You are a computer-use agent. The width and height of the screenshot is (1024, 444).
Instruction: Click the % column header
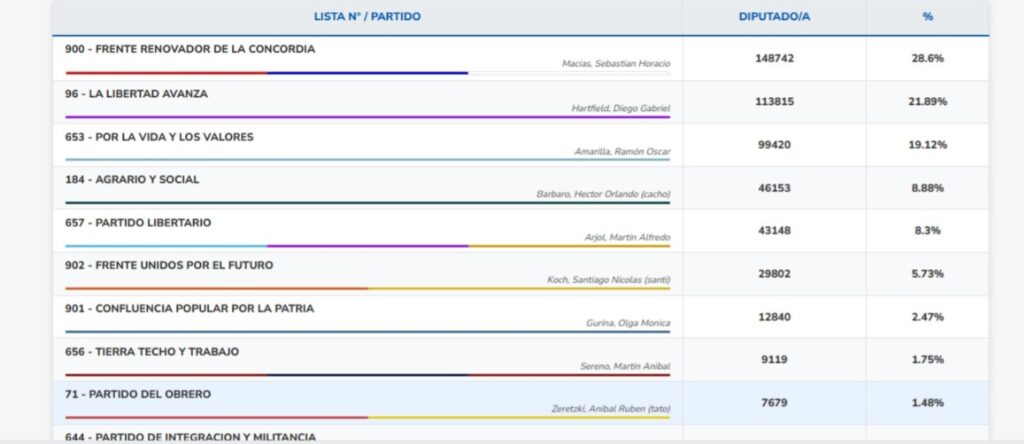point(927,17)
